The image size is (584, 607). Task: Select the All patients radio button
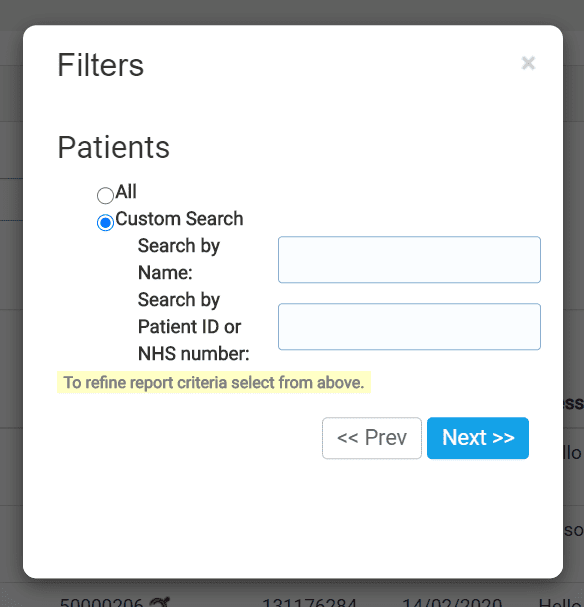click(x=105, y=195)
